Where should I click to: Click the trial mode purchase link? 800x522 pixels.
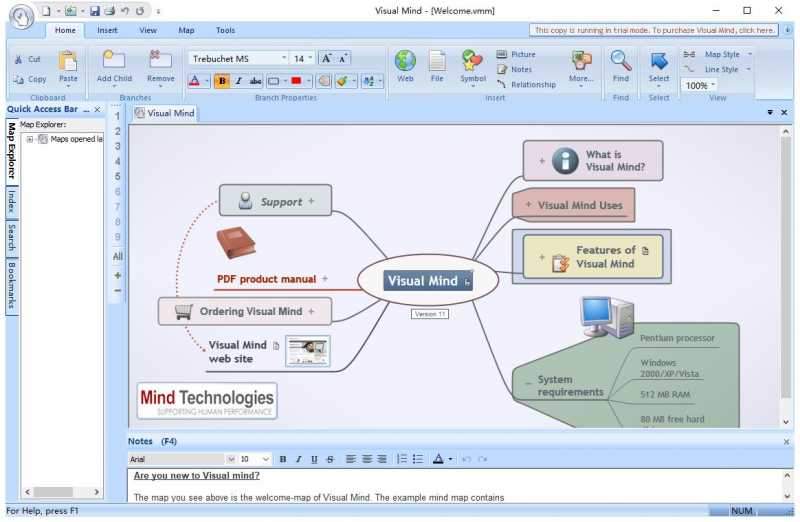pos(654,30)
